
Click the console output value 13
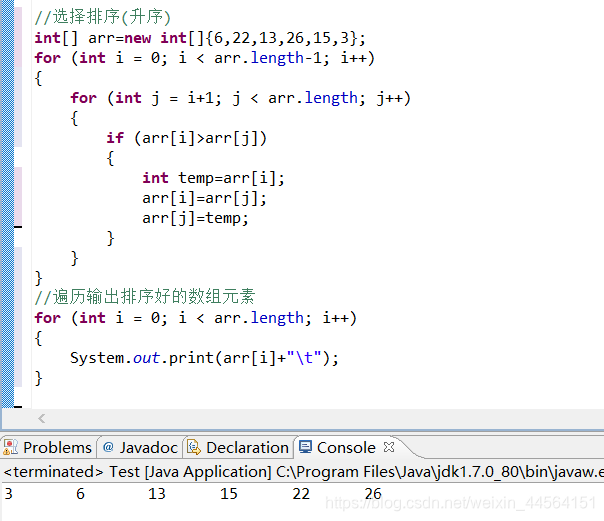click(x=157, y=494)
